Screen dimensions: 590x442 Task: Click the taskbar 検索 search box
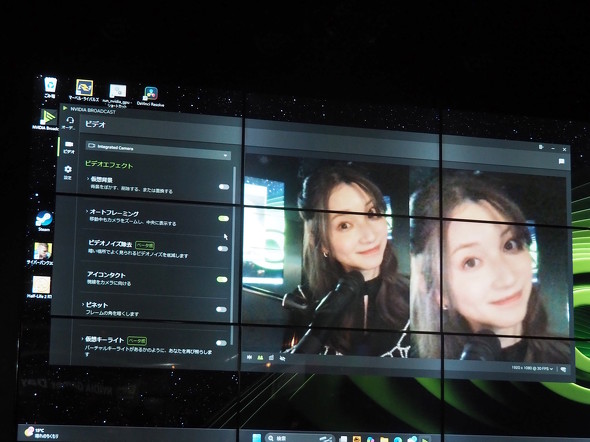pos(300,438)
